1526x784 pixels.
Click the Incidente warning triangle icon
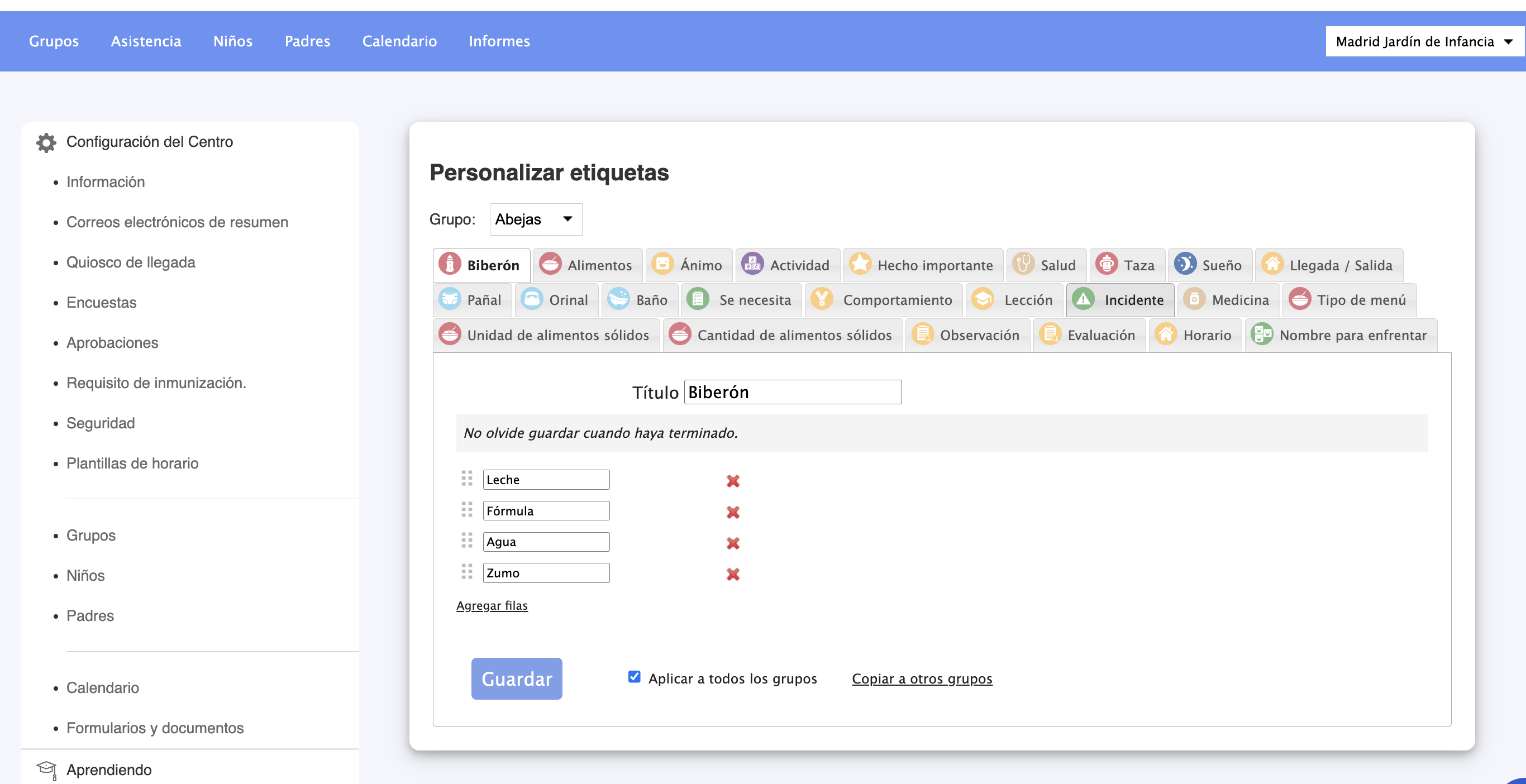tap(1083, 299)
